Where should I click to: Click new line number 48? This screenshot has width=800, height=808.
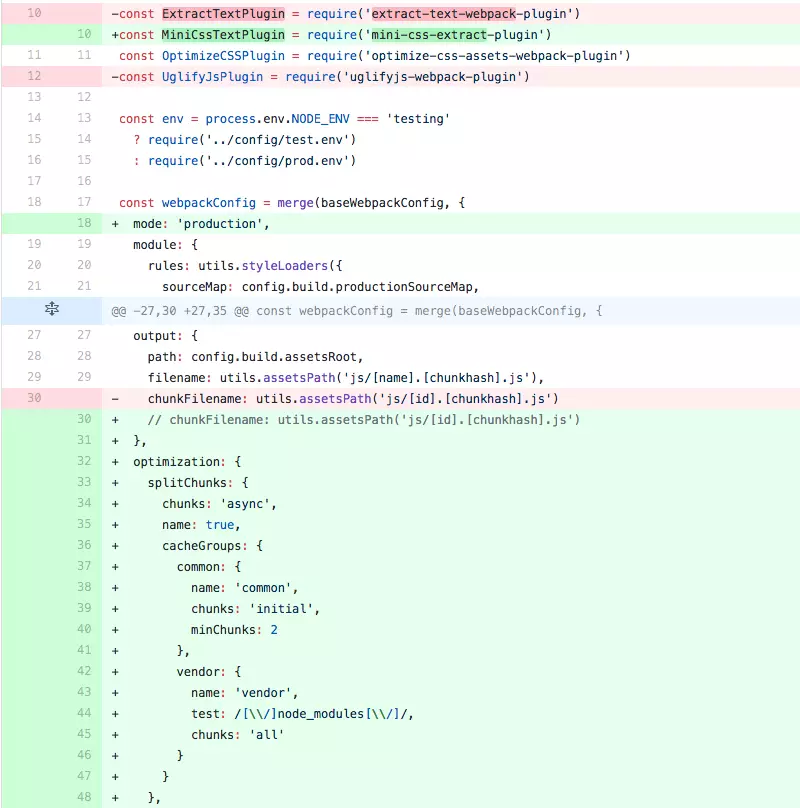pos(84,797)
